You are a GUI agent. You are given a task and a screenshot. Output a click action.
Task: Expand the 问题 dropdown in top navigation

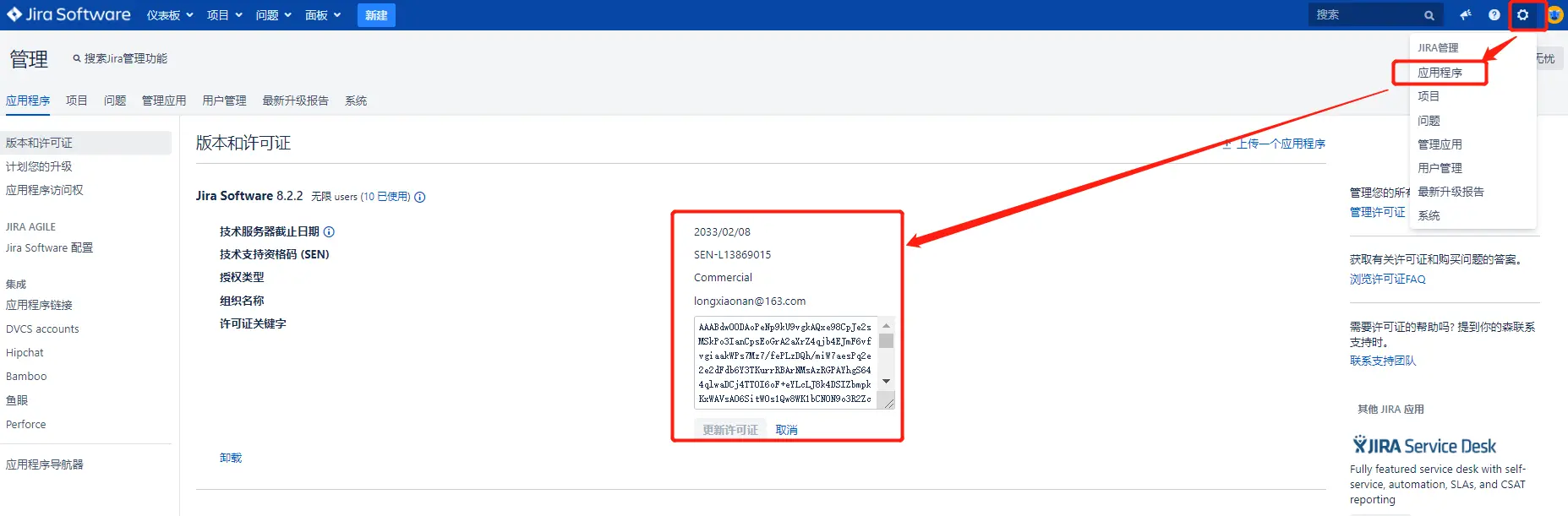273,15
